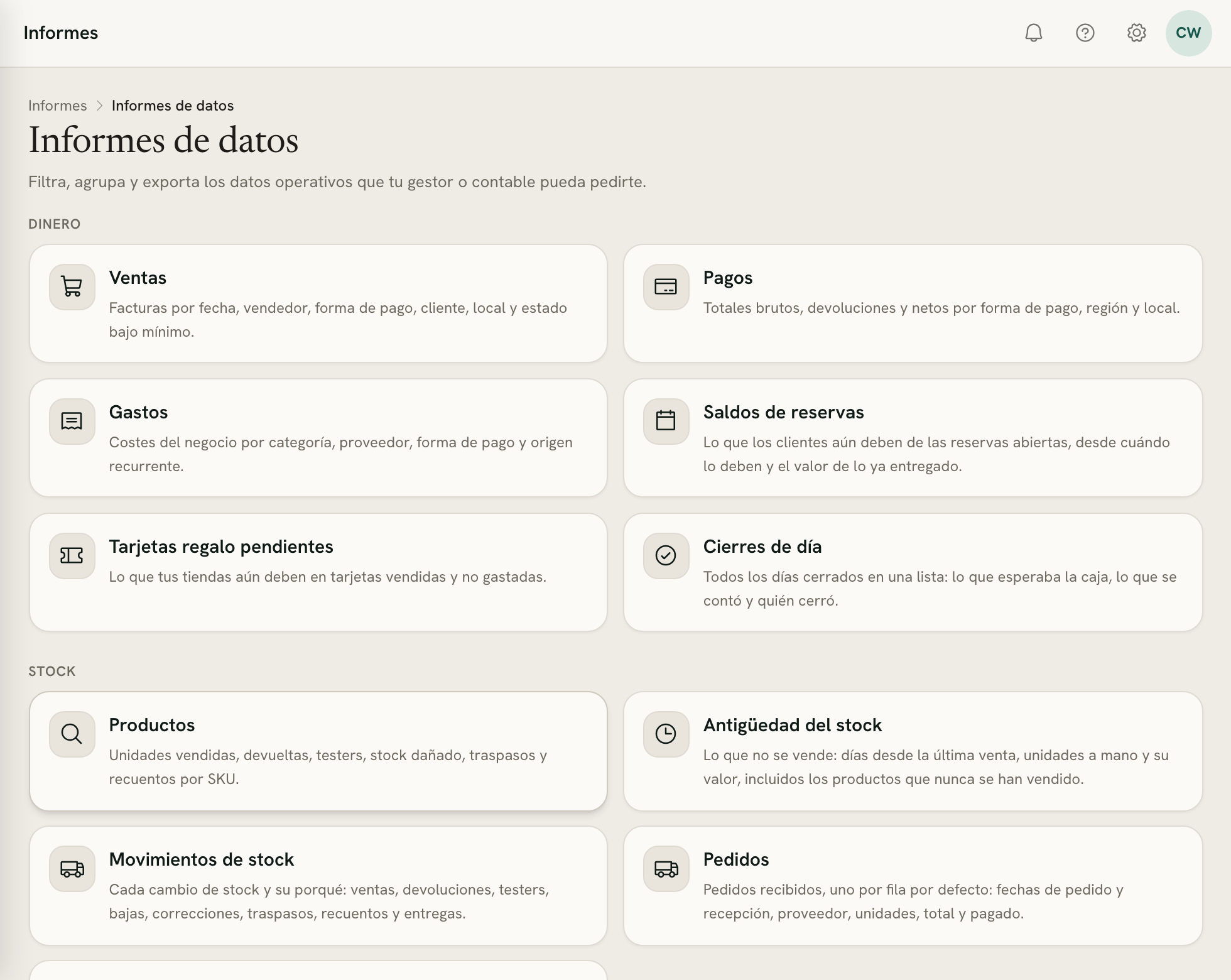Click the calendar icon for Saldos de reservas
Screen dimensions: 1231x980
tap(666, 422)
